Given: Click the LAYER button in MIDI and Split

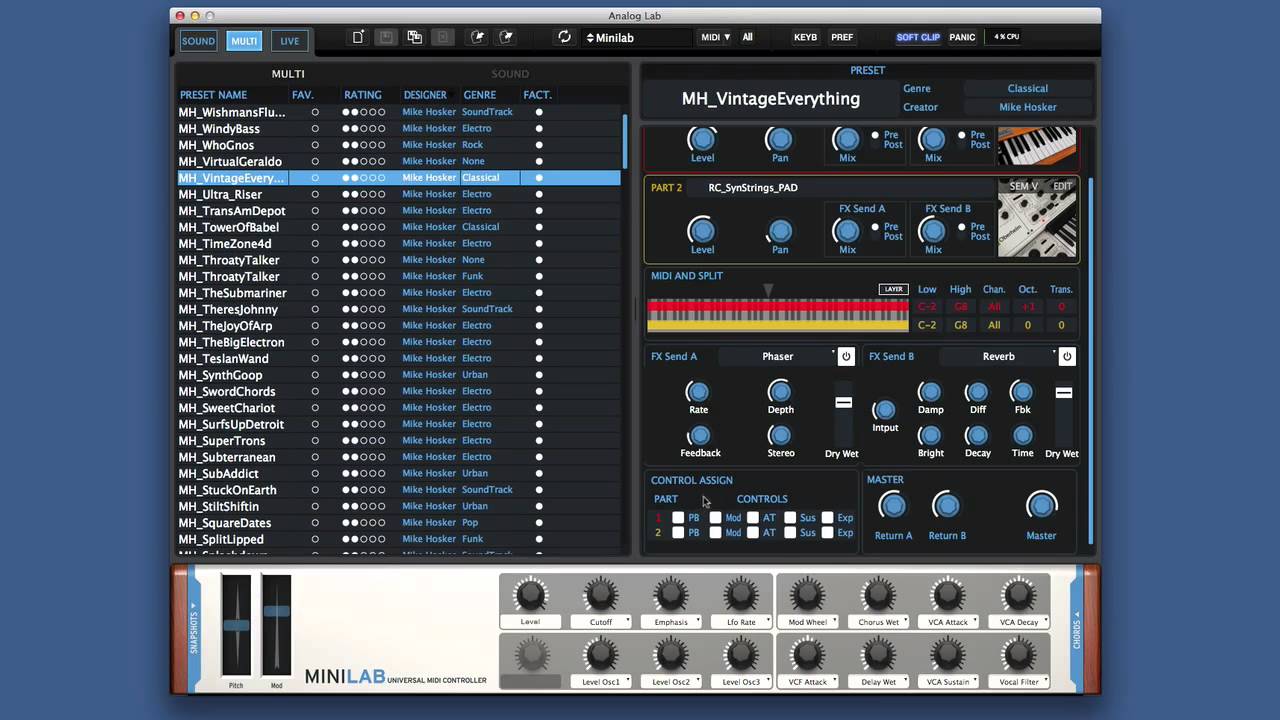Looking at the screenshot, I should point(893,289).
